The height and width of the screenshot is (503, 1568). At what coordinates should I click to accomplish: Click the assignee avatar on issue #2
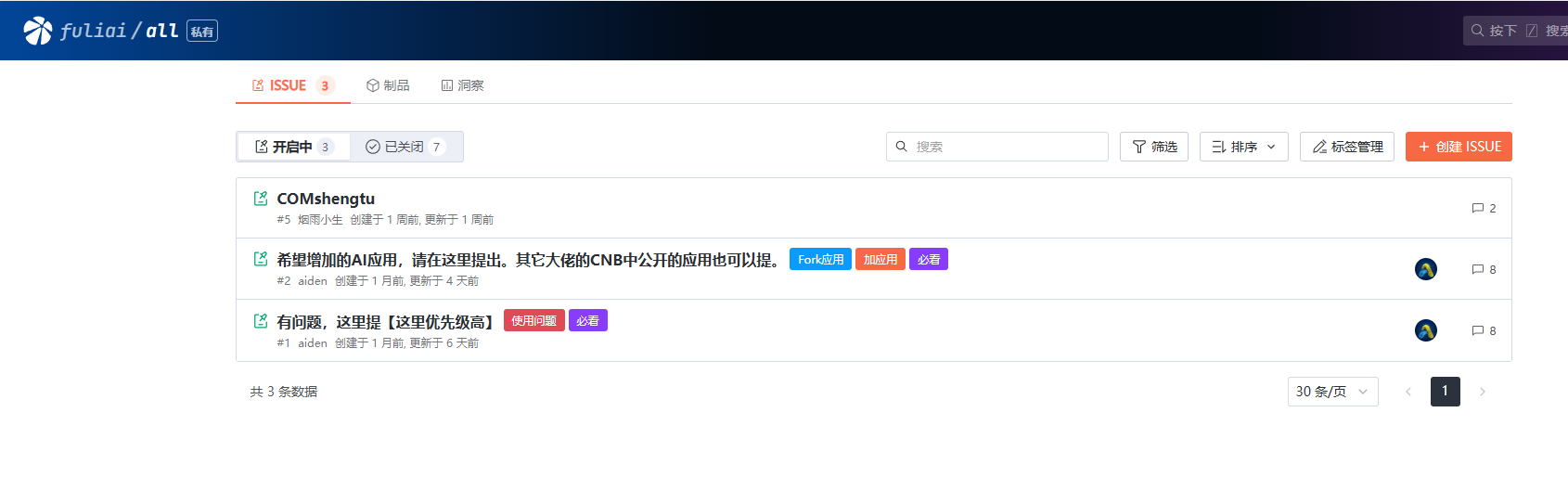pos(1425,269)
